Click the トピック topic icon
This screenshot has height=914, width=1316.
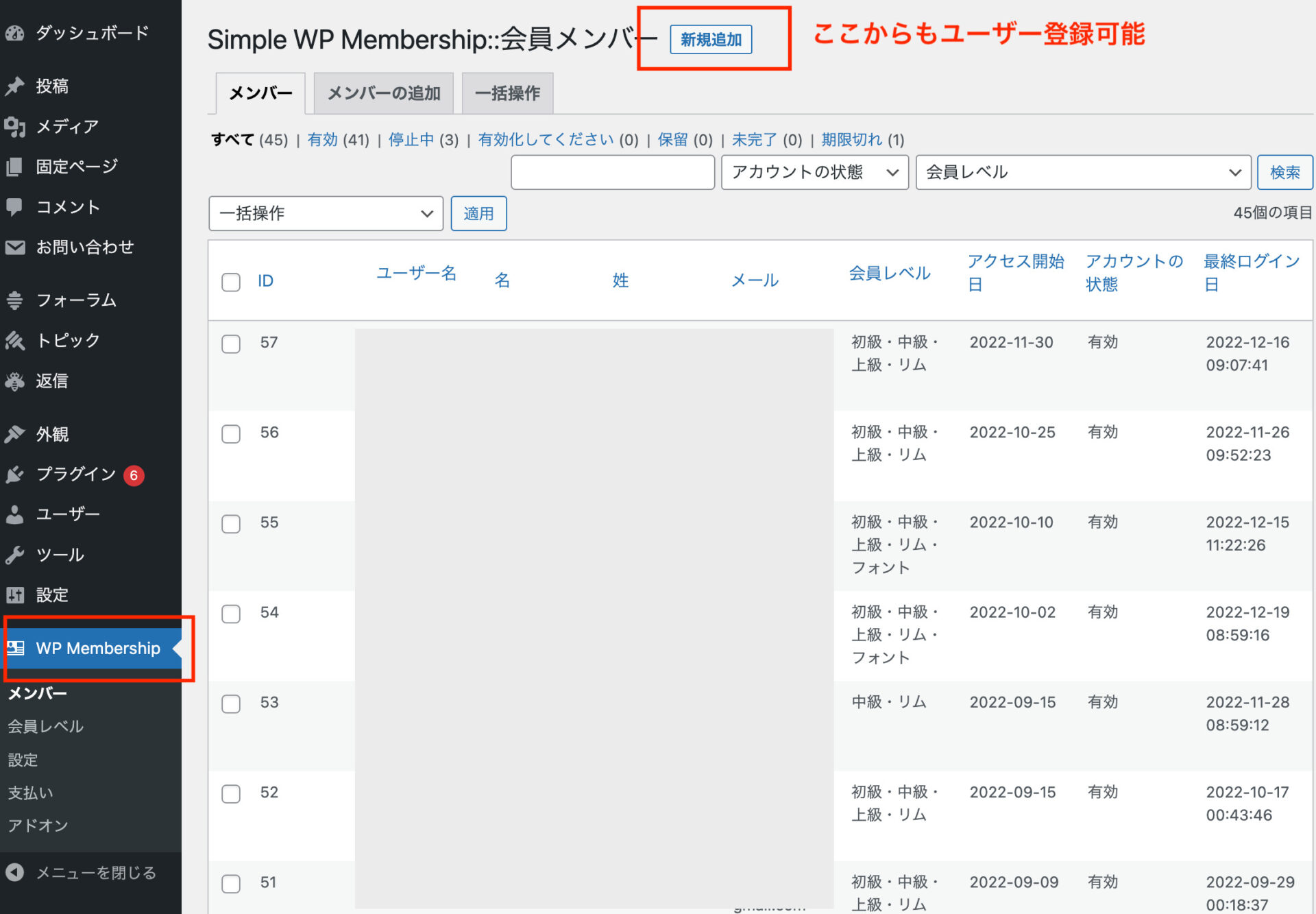point(15,340)
